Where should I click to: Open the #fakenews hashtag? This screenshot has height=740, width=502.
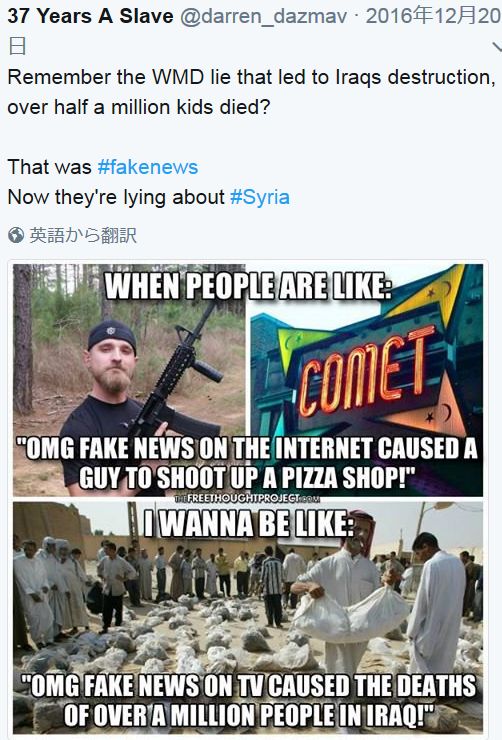click(x=148, y=167)
